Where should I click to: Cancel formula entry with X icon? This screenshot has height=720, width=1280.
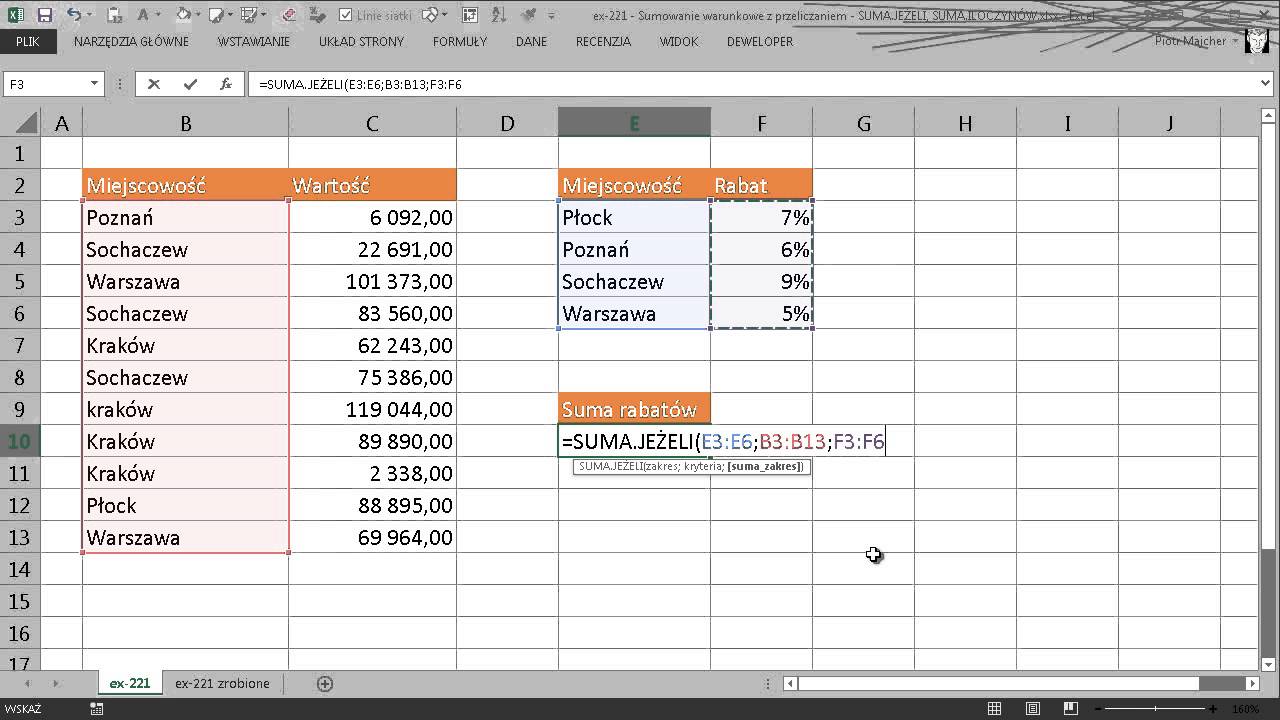pyautogui.click(x=153, y=84)
